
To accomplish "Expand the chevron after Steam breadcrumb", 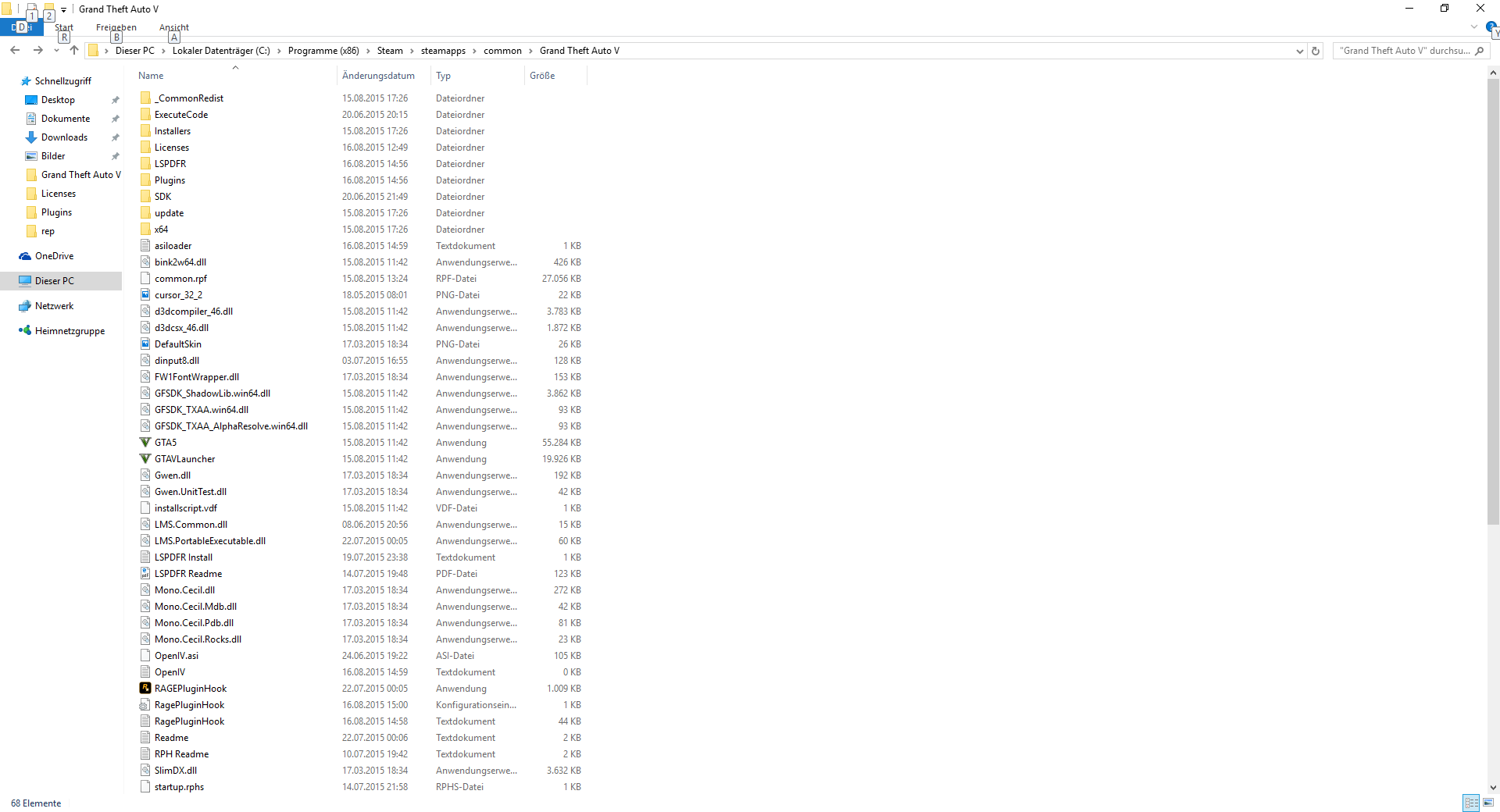I will 412,51.
